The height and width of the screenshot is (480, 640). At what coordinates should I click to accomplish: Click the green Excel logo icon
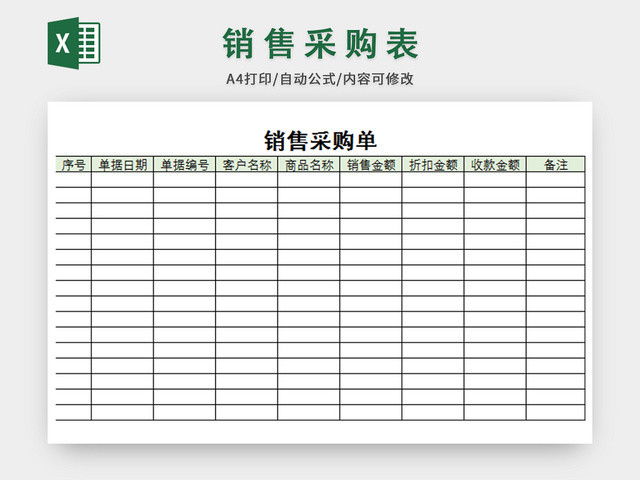point(74,43)
